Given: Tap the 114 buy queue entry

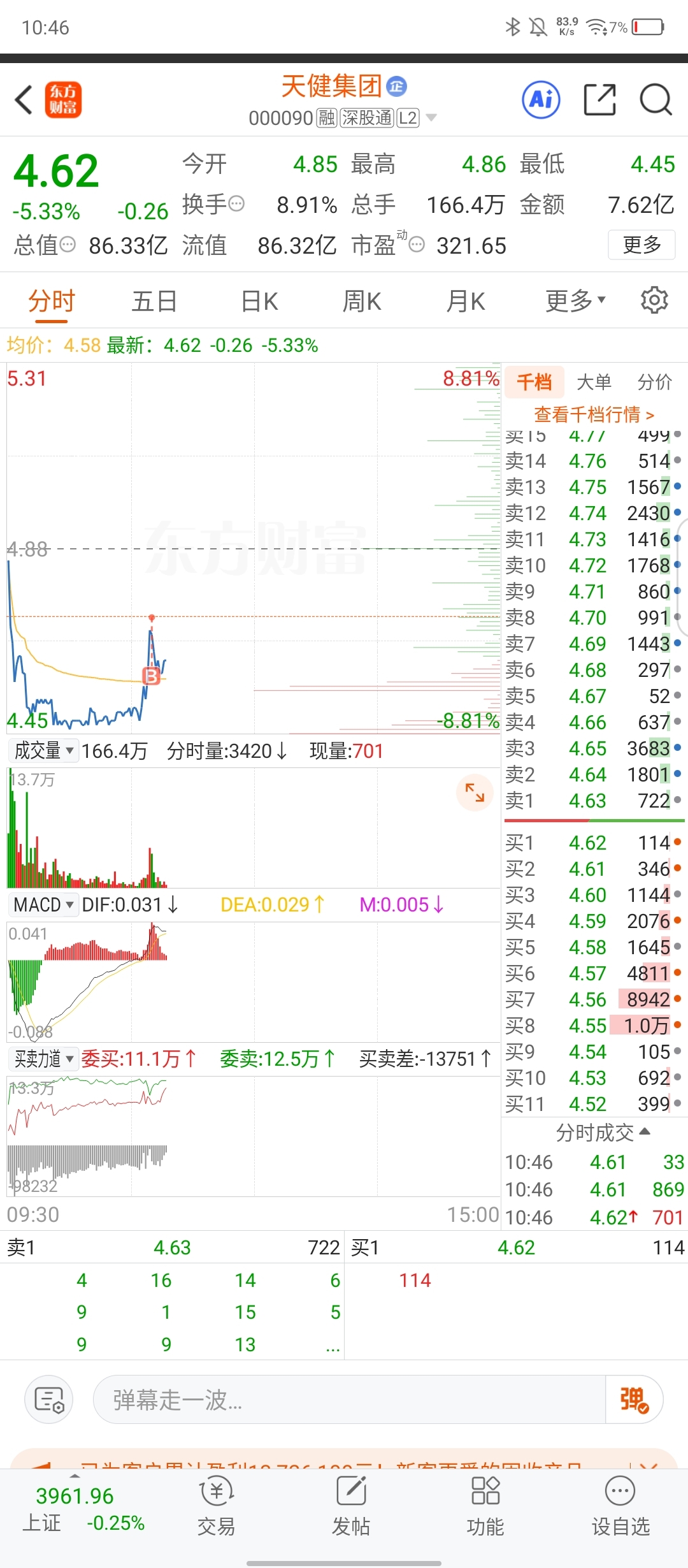Looking at the screenshot, I should click(415, 1280).
